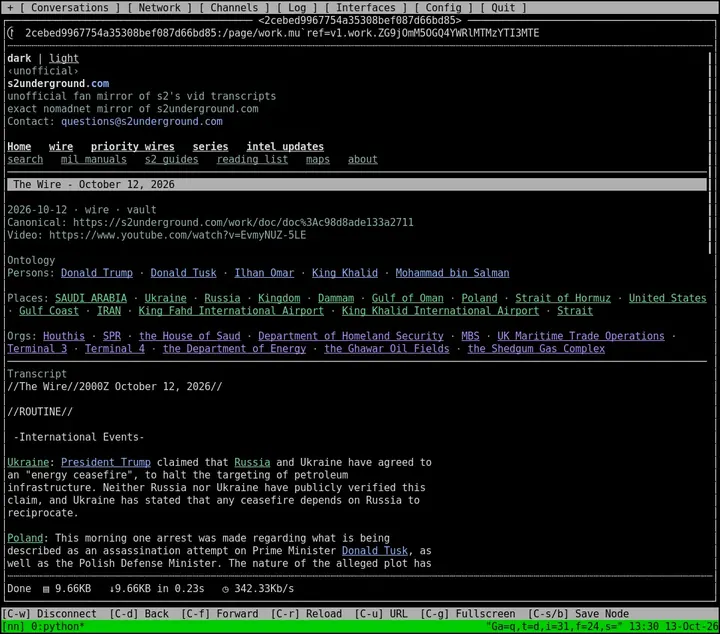This screenshot has width=720, height=634.
Task: Open the mil manuals link
Action: [94, 159]
